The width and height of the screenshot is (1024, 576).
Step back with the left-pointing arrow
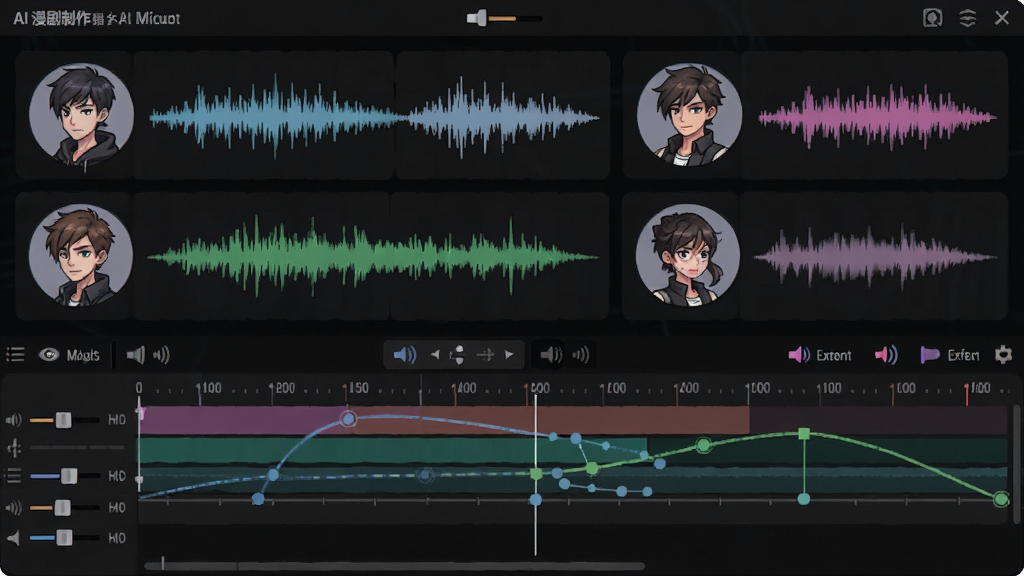(435, 355)
